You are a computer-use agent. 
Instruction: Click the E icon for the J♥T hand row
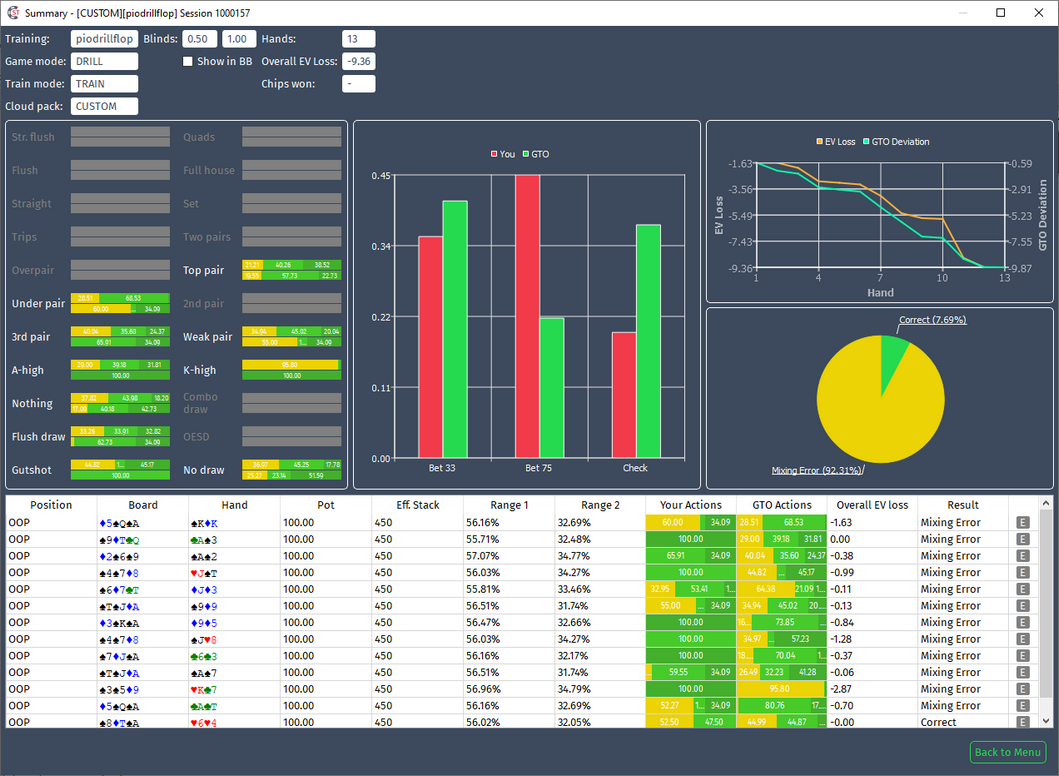click(x=1023, y=573)
